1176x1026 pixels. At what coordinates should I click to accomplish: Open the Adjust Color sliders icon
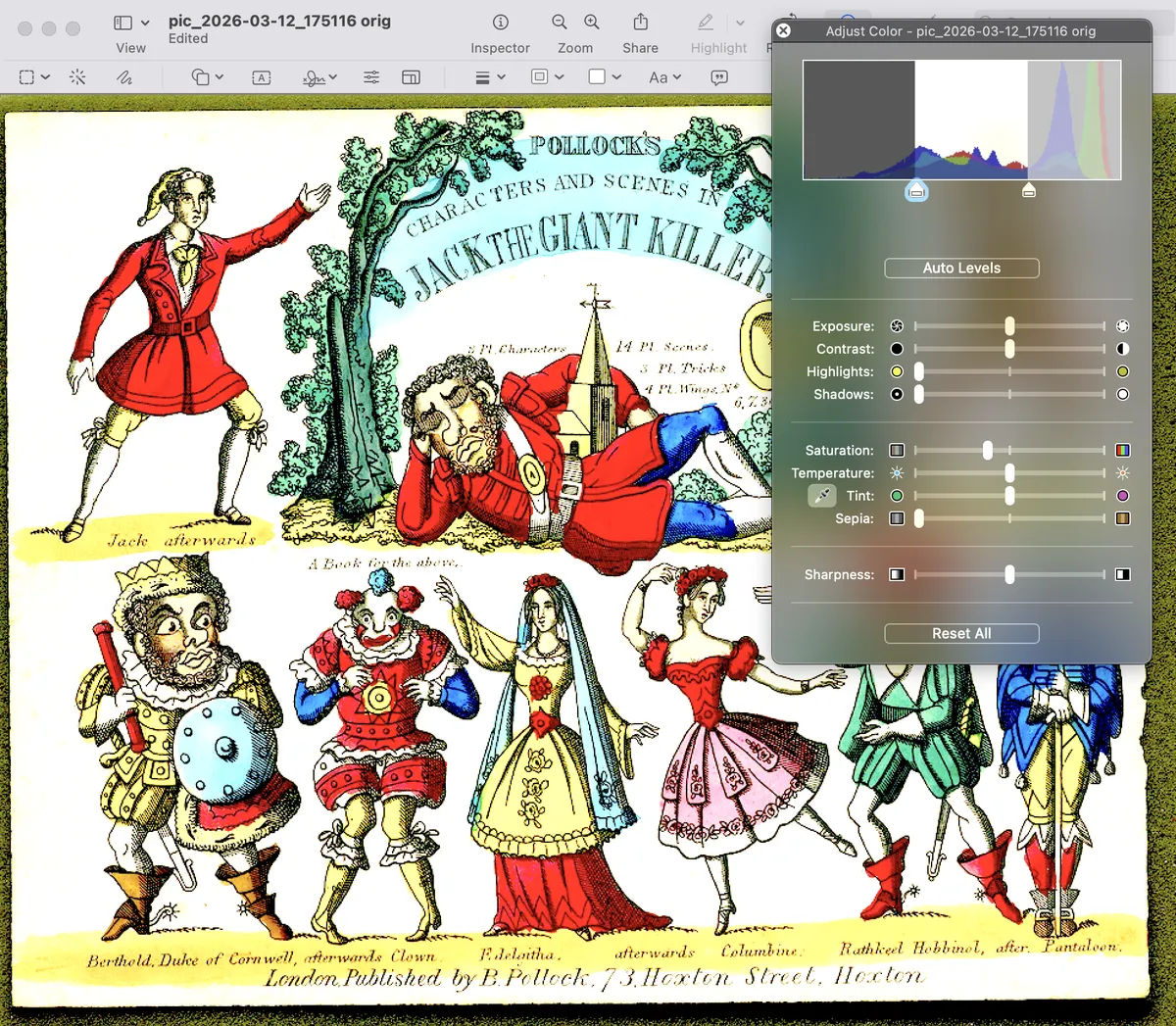click(371, 76)
